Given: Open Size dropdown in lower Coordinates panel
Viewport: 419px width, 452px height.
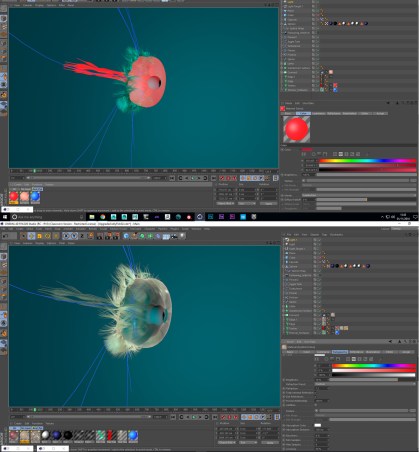Looking at the screenshot, I should pyautogui.click(x=248, y=442).
